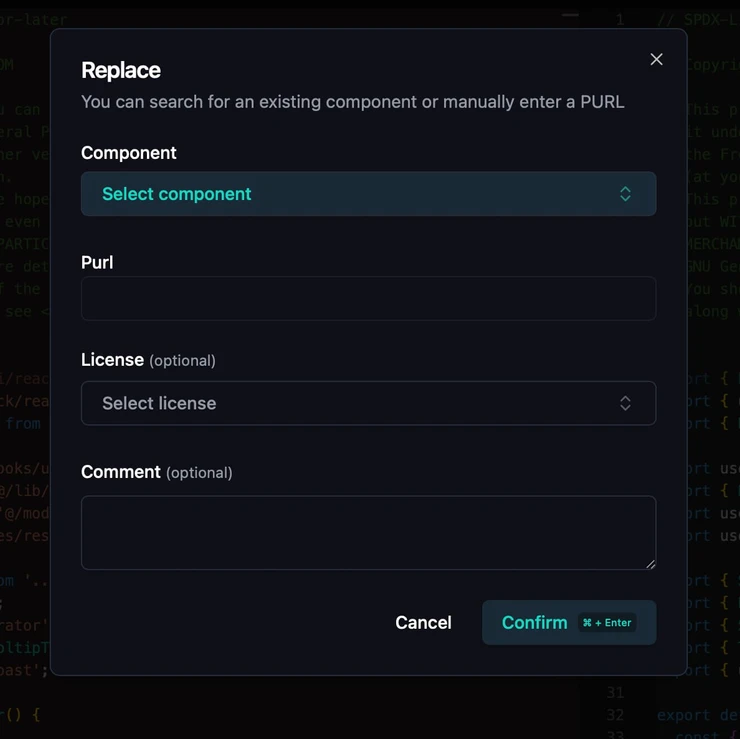Open the Select component dropdown
Image resolution: width=740 pixels, height=739 pixels.
click(x=368, y=194)
